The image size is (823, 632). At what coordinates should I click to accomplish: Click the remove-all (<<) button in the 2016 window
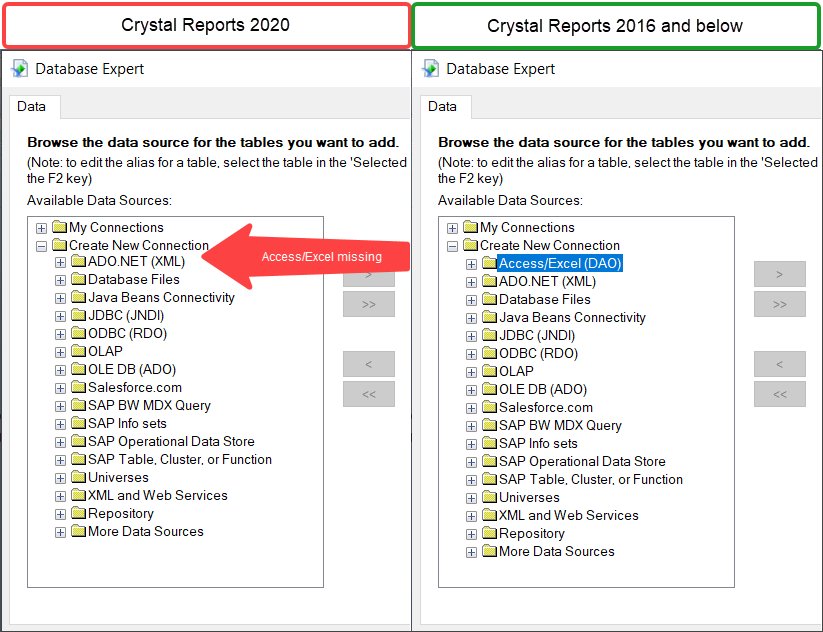[780, 394]
